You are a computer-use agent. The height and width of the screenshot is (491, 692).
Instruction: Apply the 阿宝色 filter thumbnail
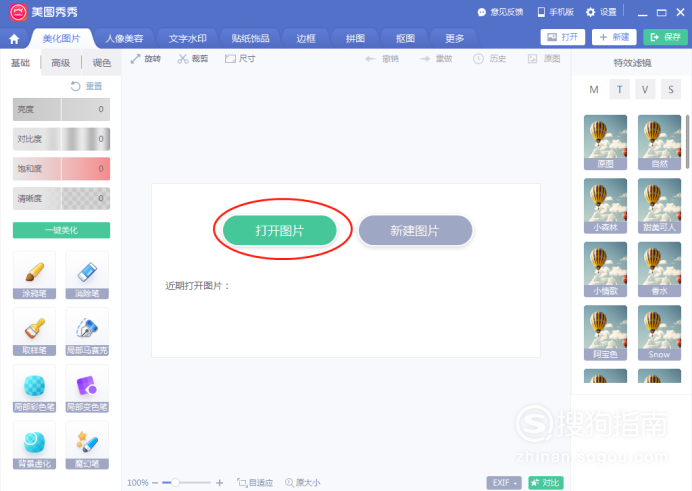[x=605, y=333]
